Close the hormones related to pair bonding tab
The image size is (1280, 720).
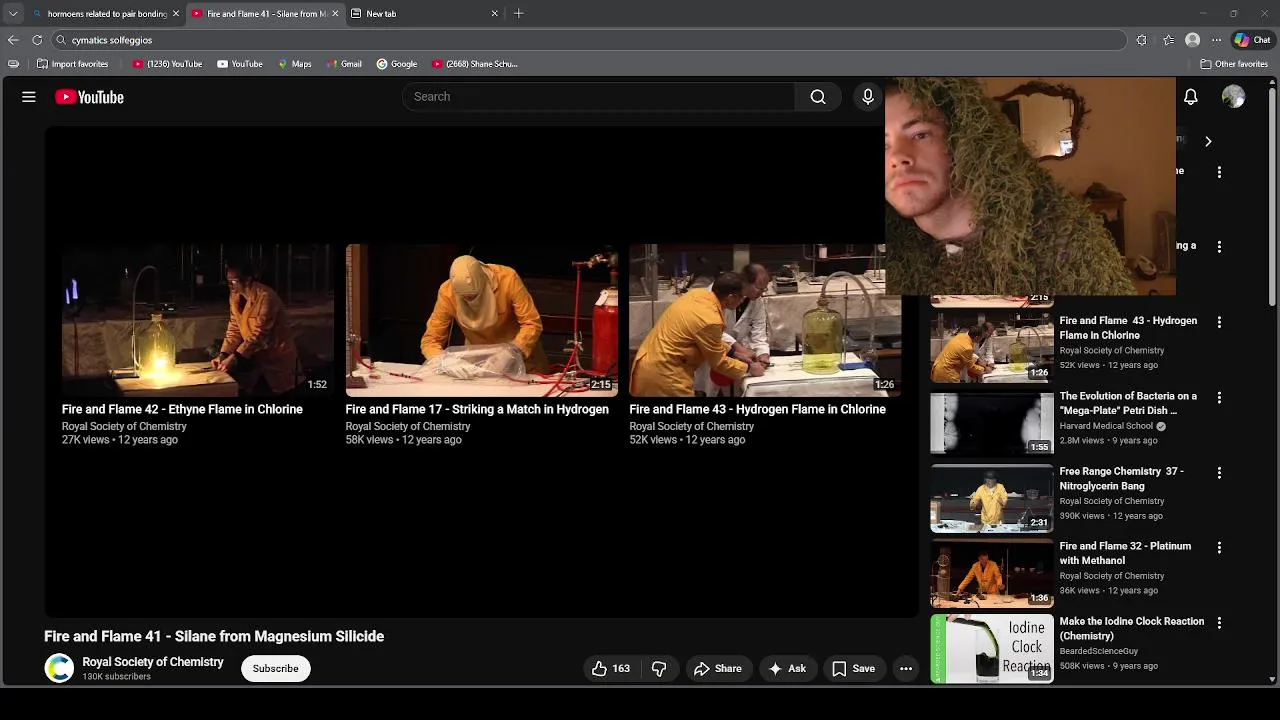coord(176,14)
